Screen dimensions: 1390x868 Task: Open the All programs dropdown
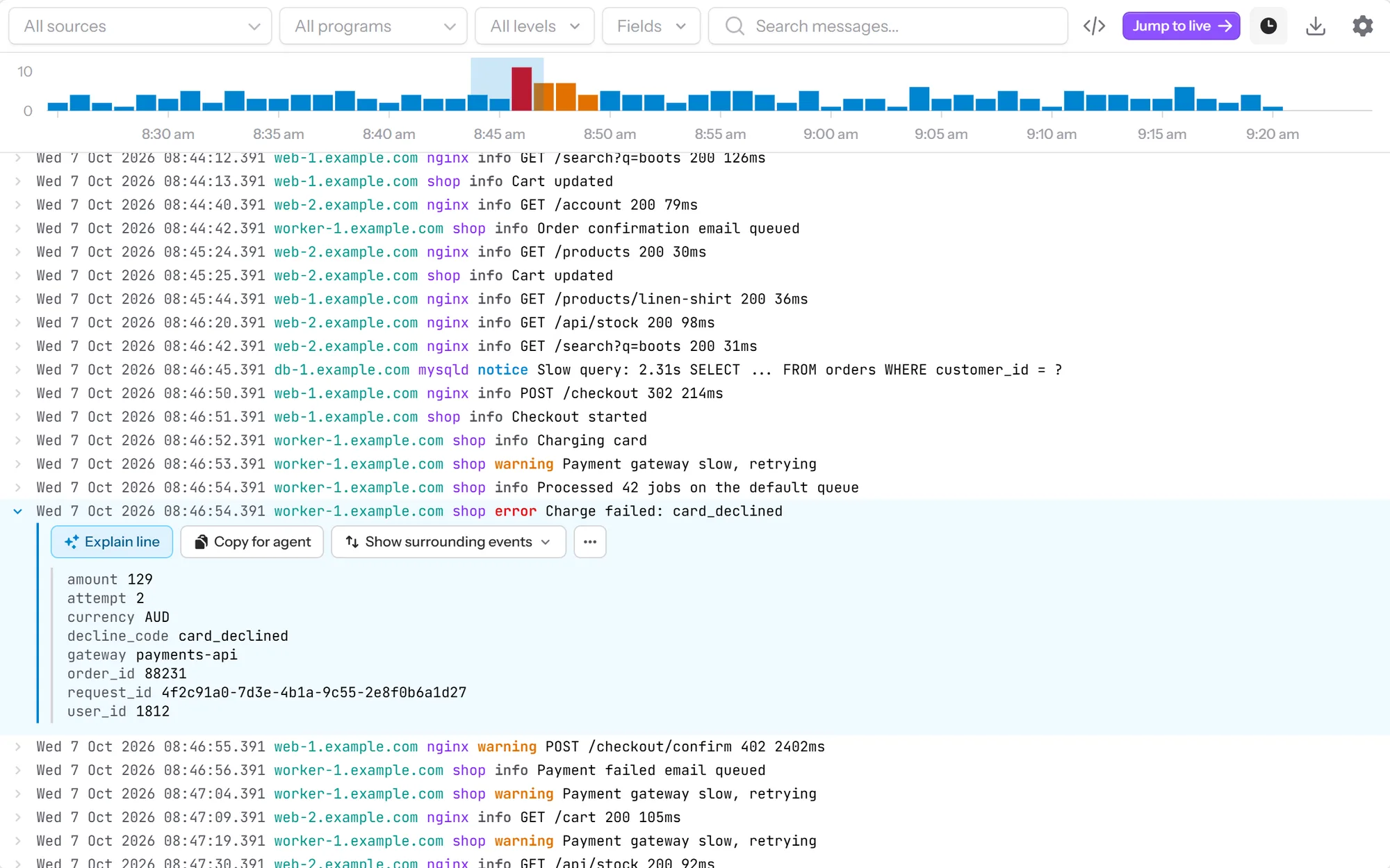pyautogui.click(x=373, y=26)
